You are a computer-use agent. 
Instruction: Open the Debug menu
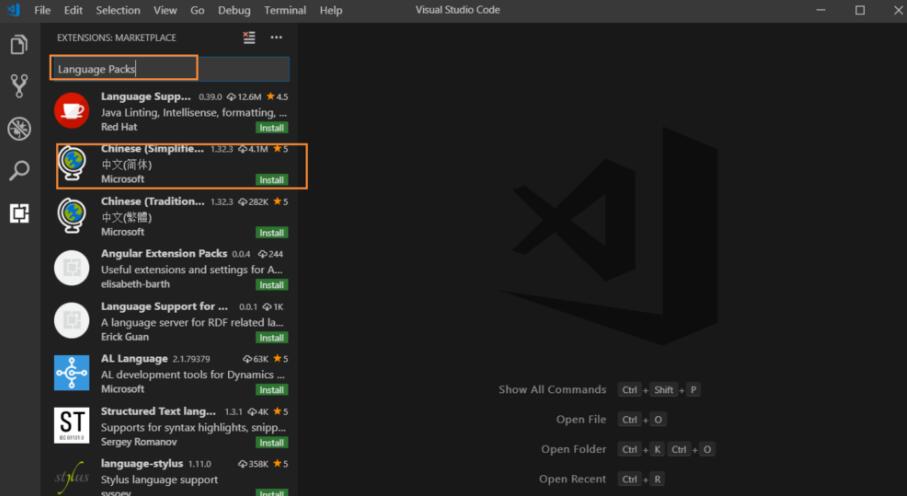coord(234,10)
